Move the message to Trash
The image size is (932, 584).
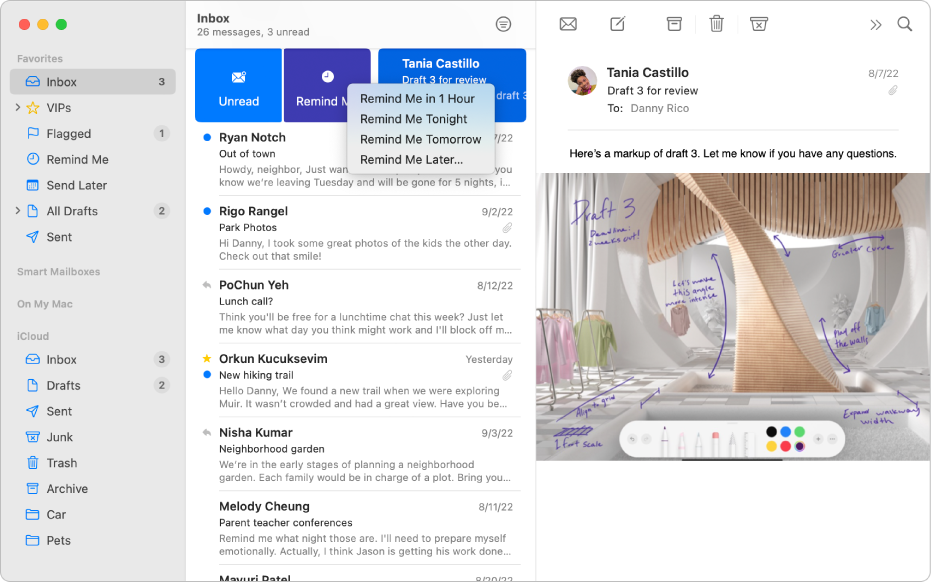coord(716,22)
